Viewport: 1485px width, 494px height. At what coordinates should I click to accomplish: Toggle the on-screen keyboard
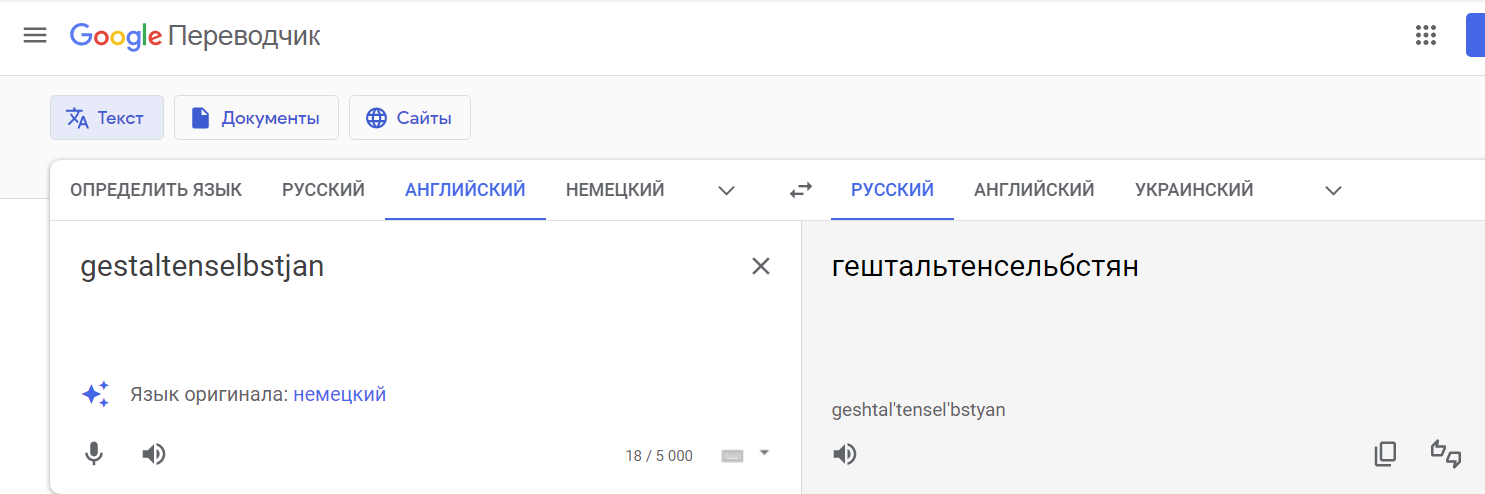tap(732, 456)
